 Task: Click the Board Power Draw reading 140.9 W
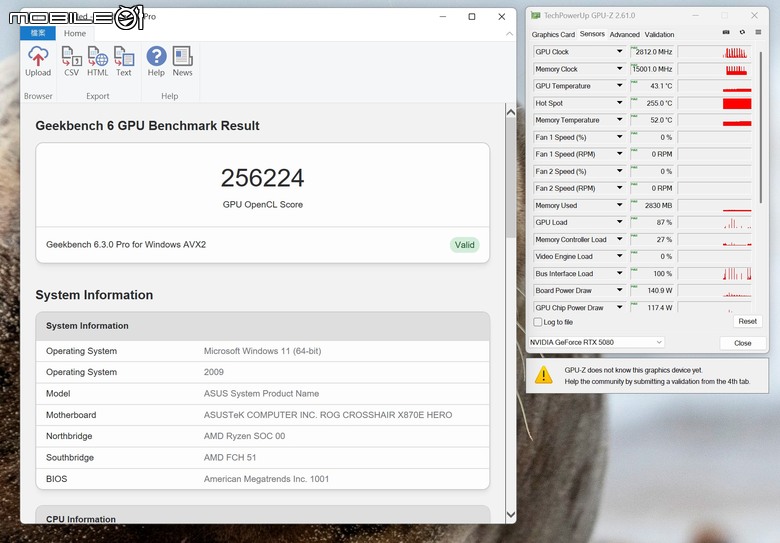(x=652, y=290)
